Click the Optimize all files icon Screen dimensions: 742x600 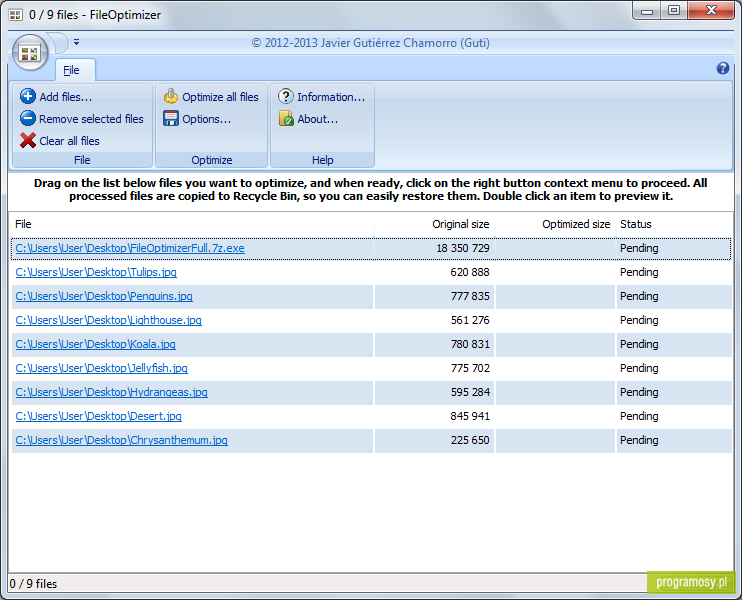(x=171, y=96)
